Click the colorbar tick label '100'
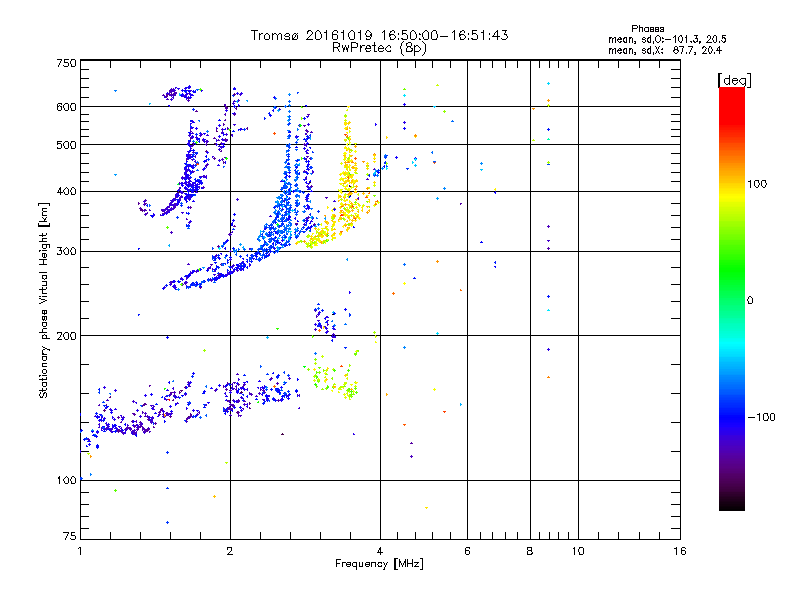Screen dimensions: 800x600 point(757,184)
